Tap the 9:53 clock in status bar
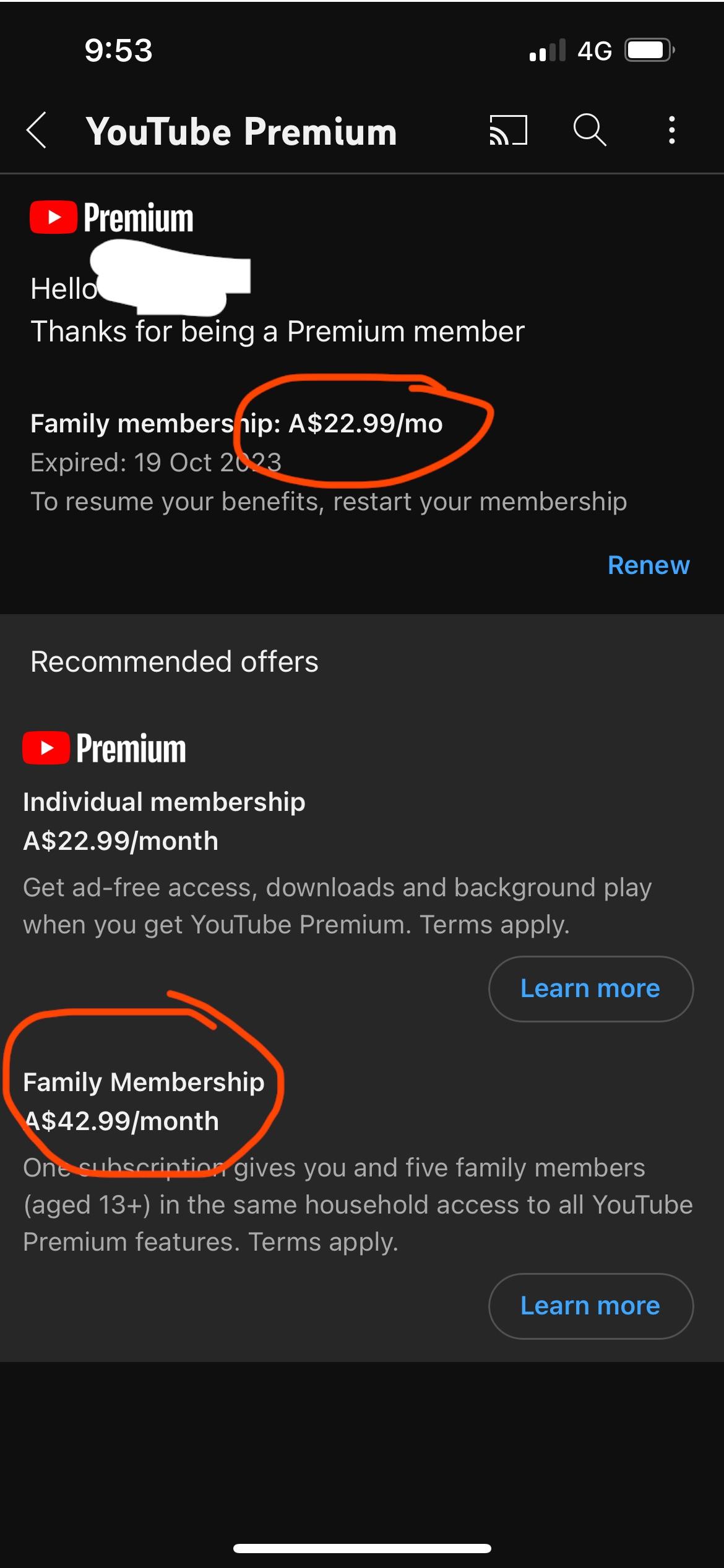 (x=118, y=51)
